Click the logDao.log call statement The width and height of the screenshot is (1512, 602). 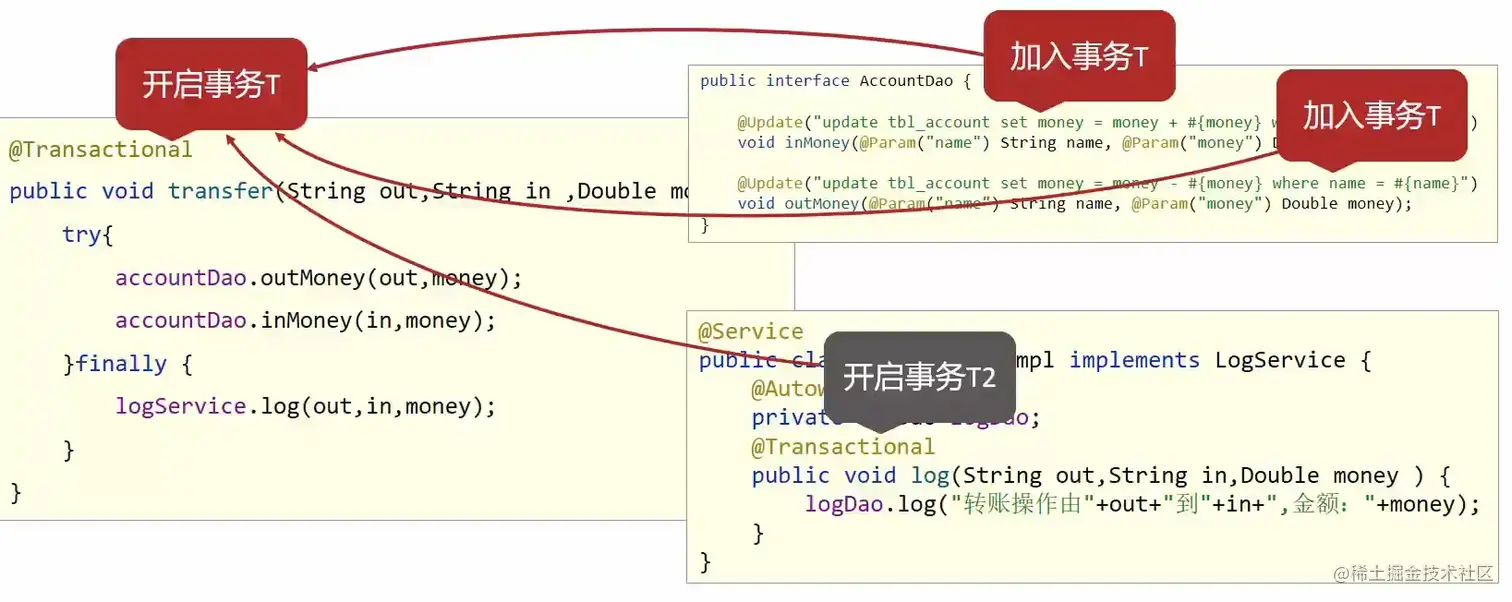click(x=1142, y=504)
